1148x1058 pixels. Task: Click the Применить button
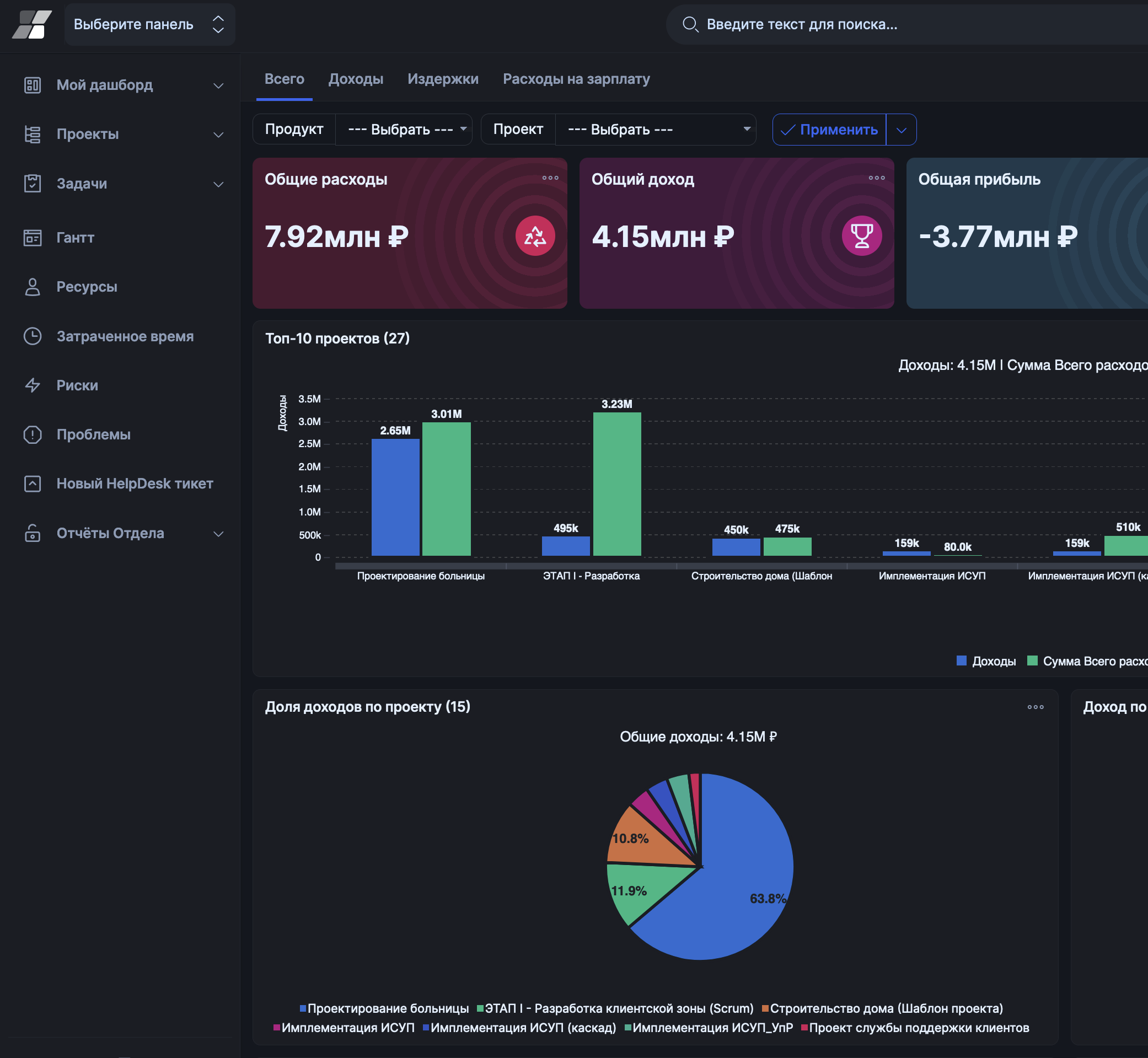[829, 130]
